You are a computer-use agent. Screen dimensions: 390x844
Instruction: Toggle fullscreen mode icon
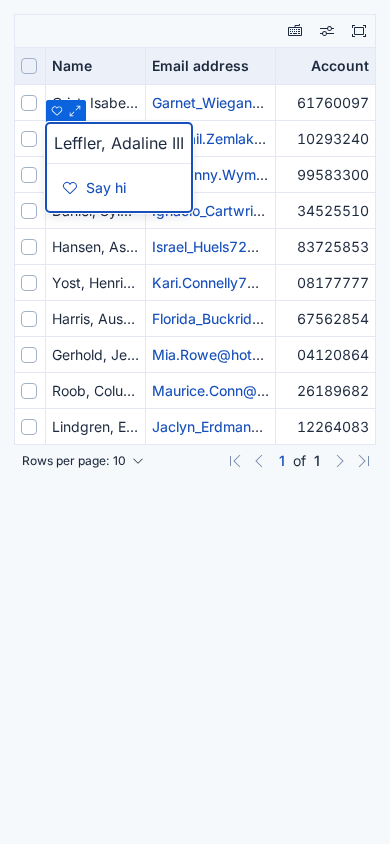click(359, 31)
